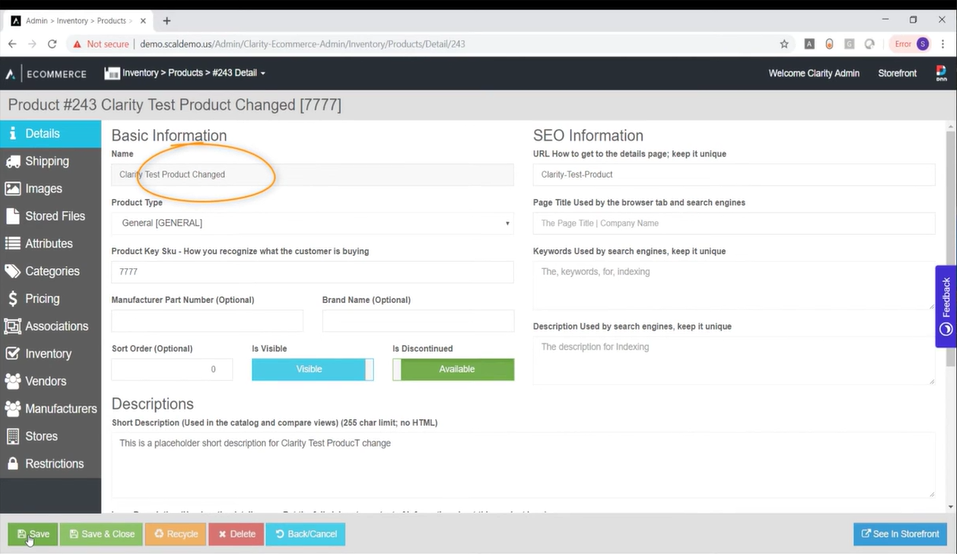Click the Recycle button
The height and width of the screenshot is (554, 957).
pos(176,534)
